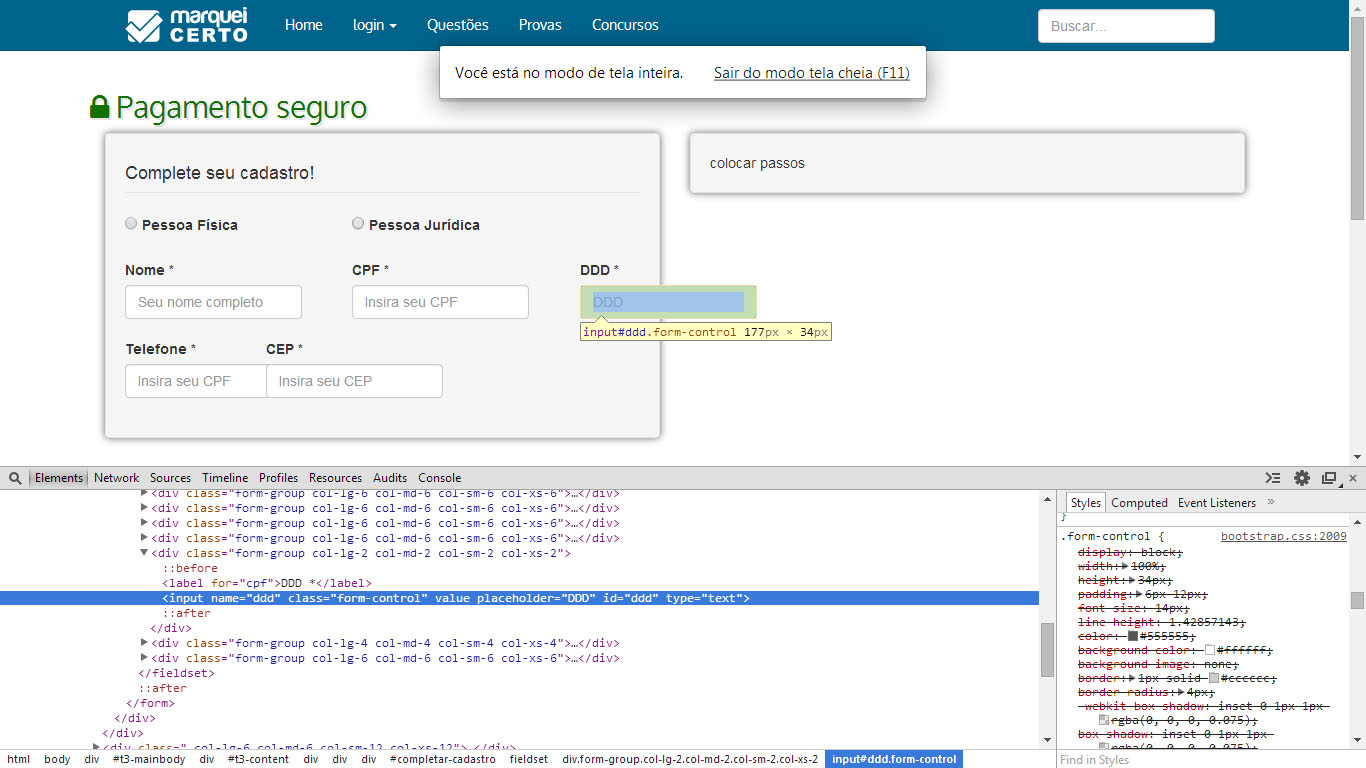
Task: Show more Styles sidebar tabs chevron
Action: point(1271,502)
